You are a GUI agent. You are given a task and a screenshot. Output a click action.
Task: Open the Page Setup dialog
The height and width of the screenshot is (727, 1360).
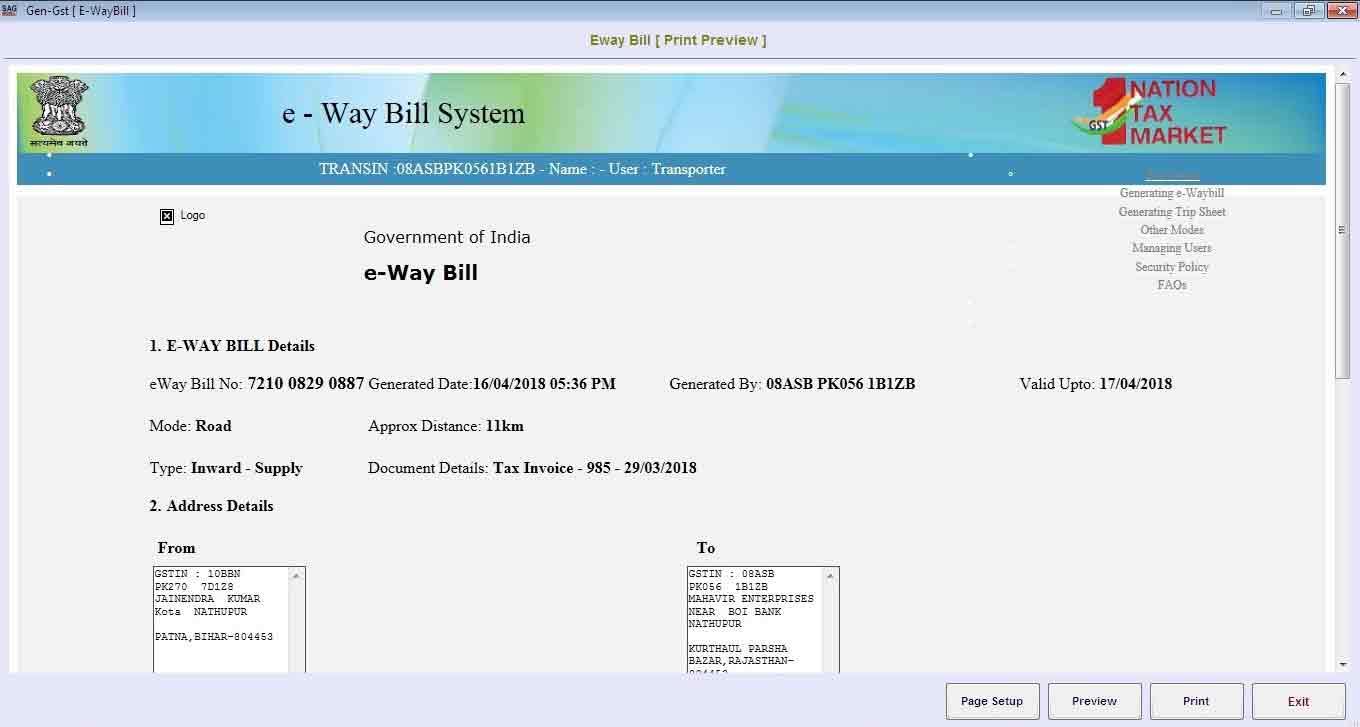(992, 701)
